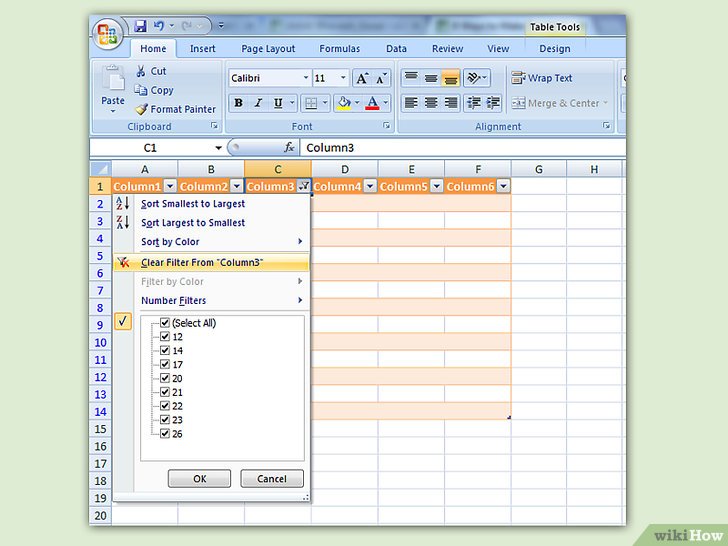Switch to the Page Layout tab
This screenshot has width=728, height=546.
coord(268,49)
